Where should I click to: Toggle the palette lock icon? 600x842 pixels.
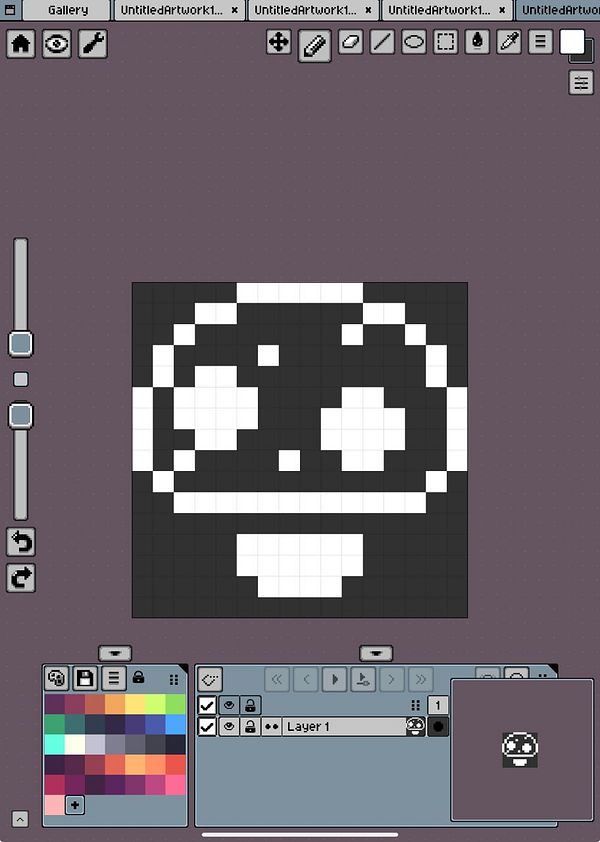tap(138, 677)
